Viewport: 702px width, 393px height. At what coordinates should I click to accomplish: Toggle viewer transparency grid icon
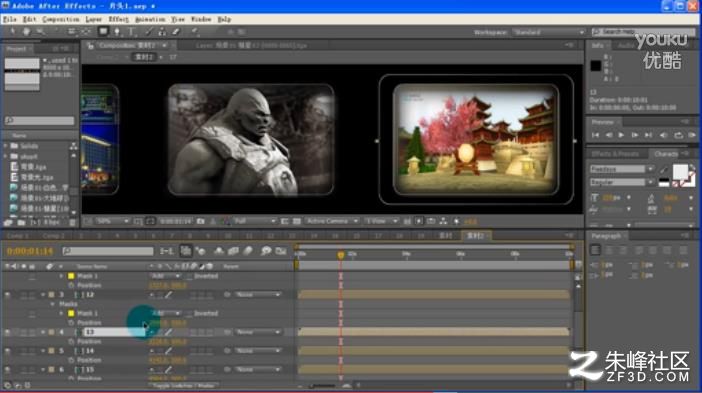[296, 221]
